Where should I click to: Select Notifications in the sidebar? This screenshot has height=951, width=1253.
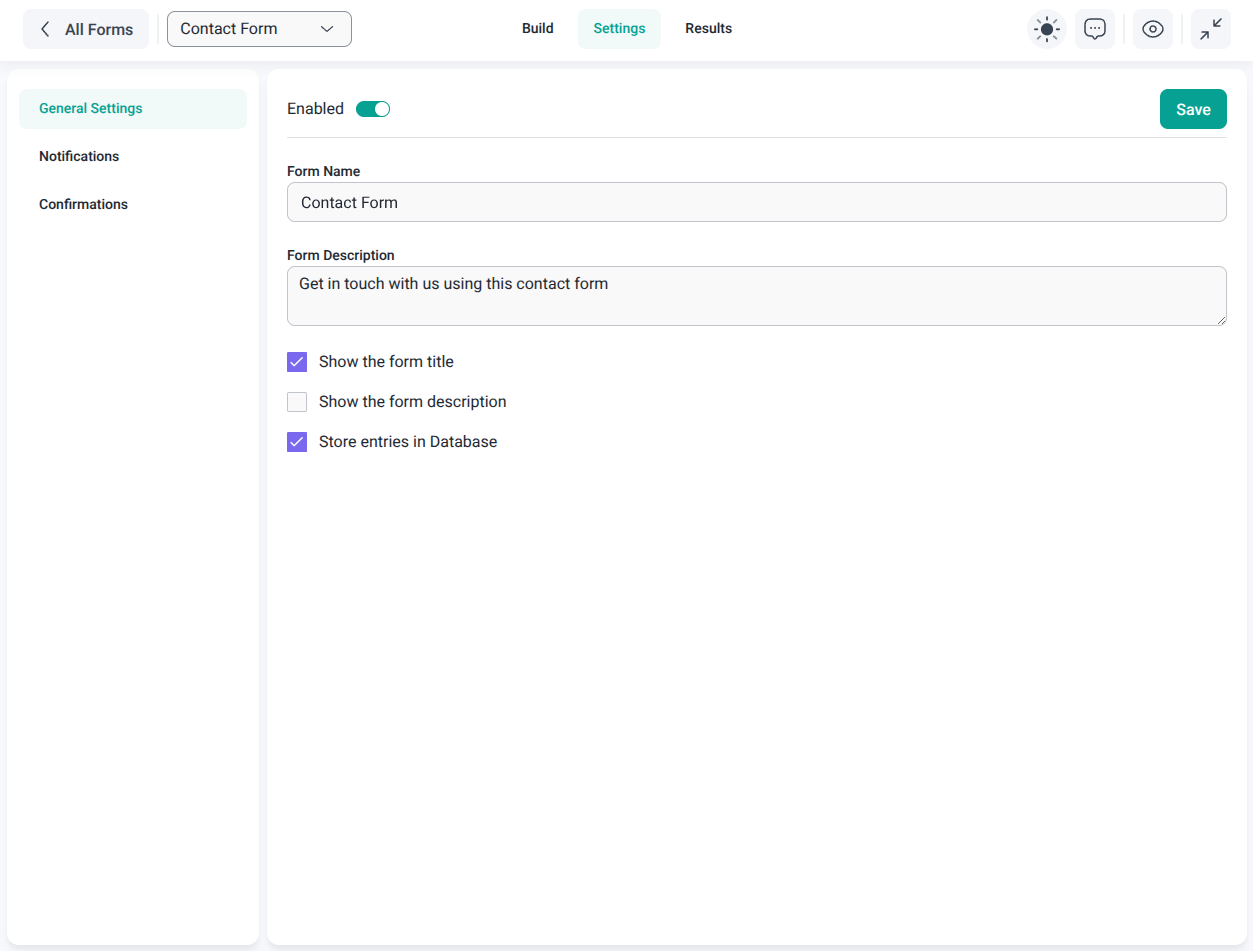(79, 156)
